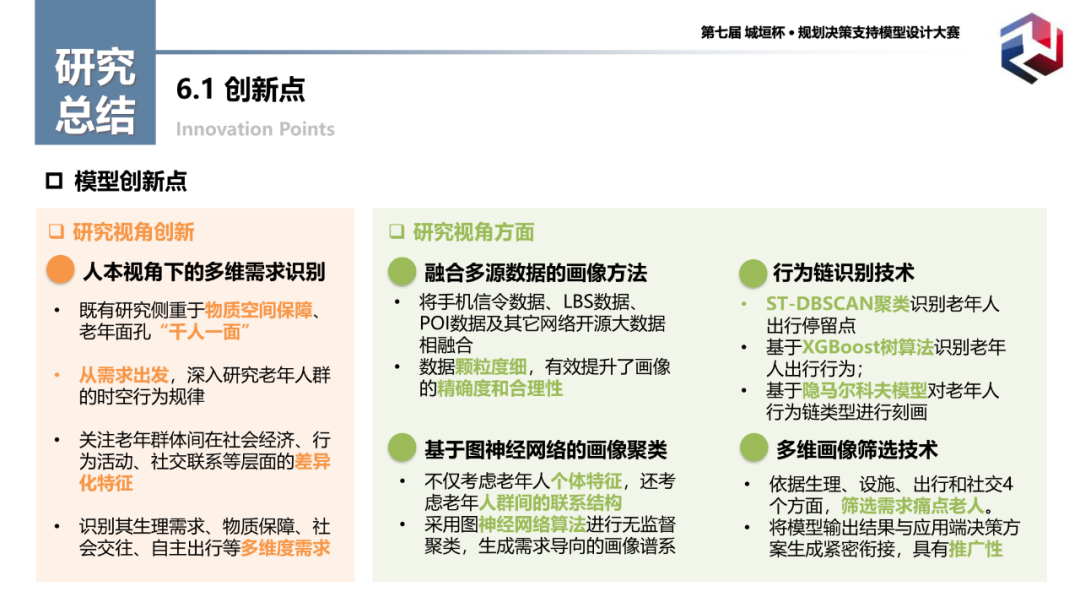Select the line 聚类，生成需求导向的画像谱系

(x=550, y=547)
